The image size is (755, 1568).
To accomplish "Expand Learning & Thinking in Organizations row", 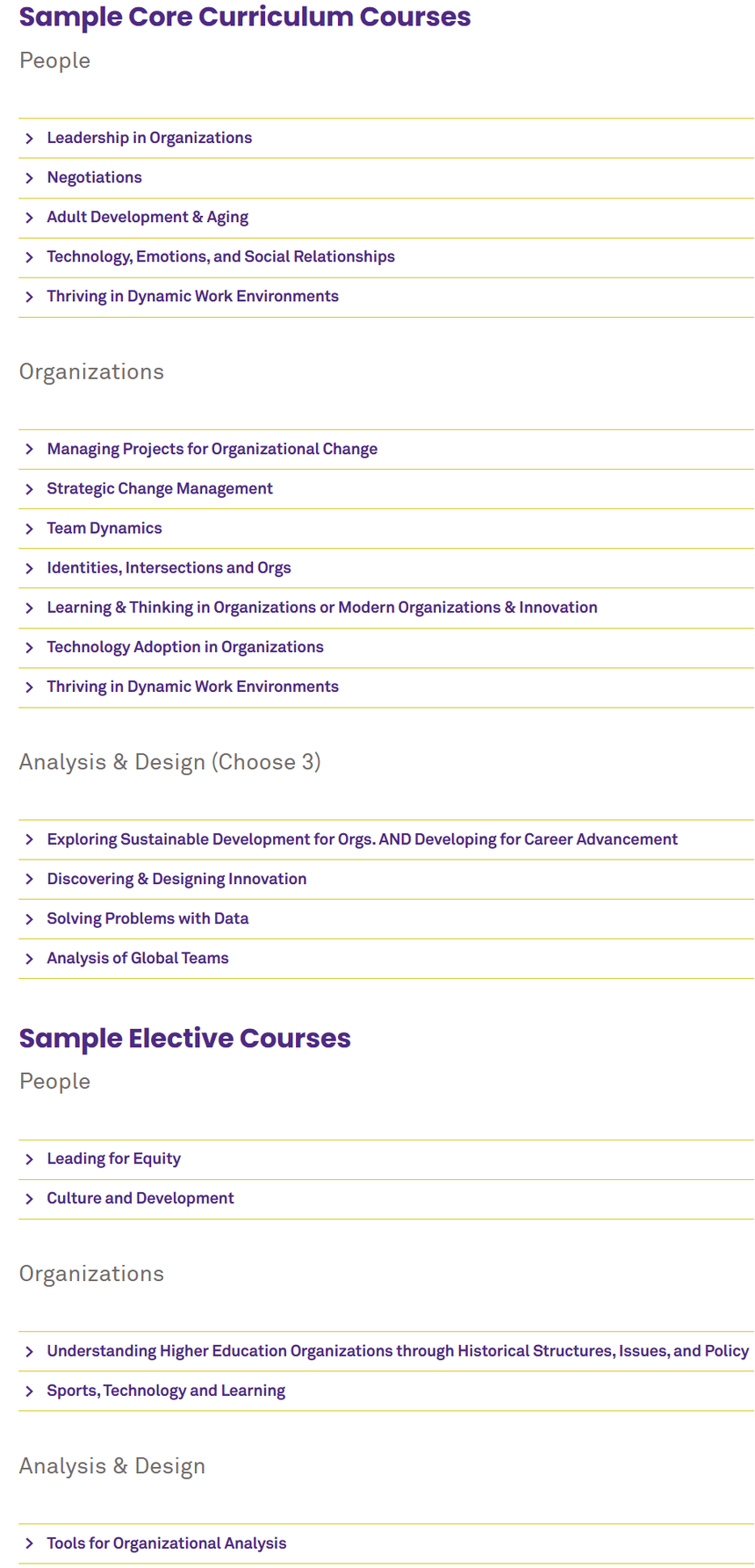I will (x=321, y=608).
